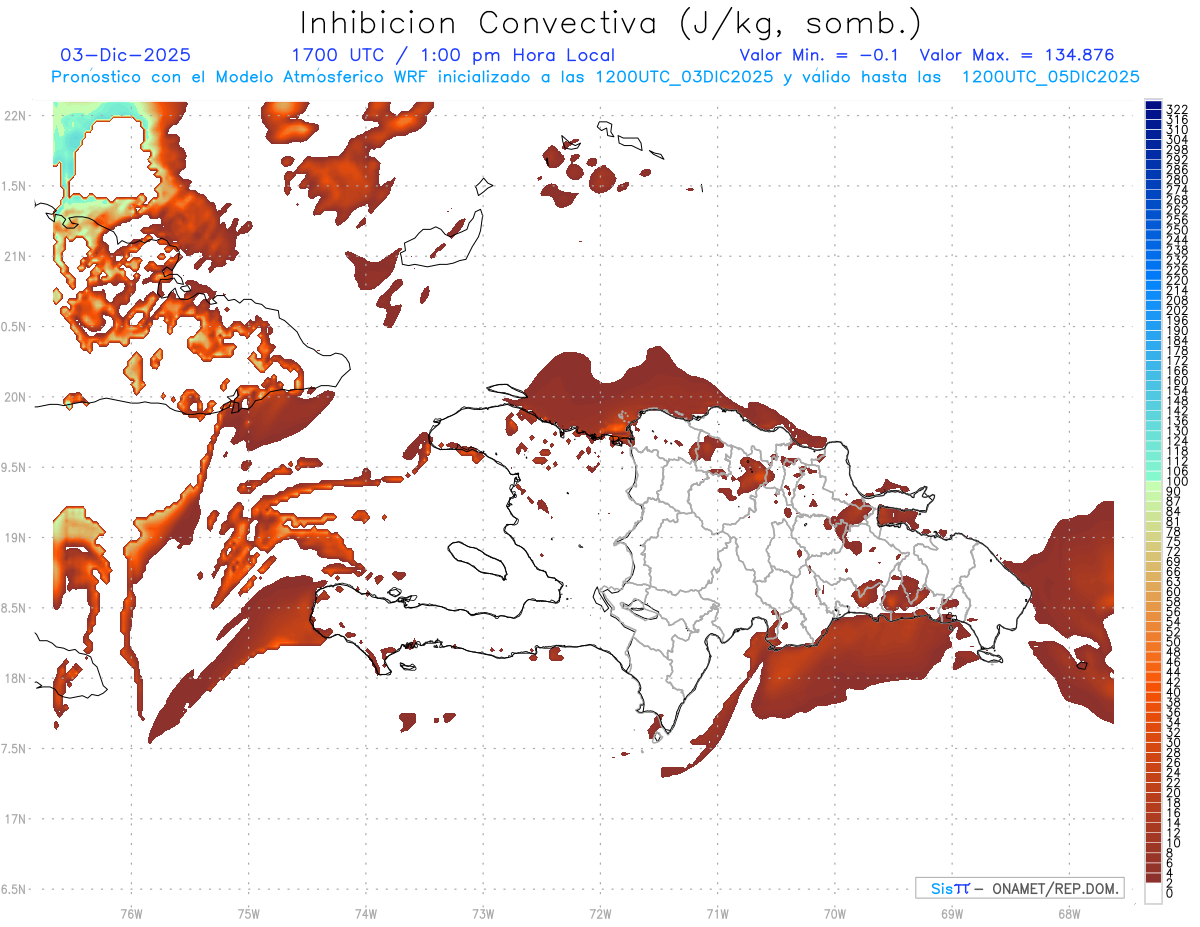The width and height of the screenshot is (1200, 927).
Task: Click the "10" colorbar value label
Action: tap(1174, 843)
